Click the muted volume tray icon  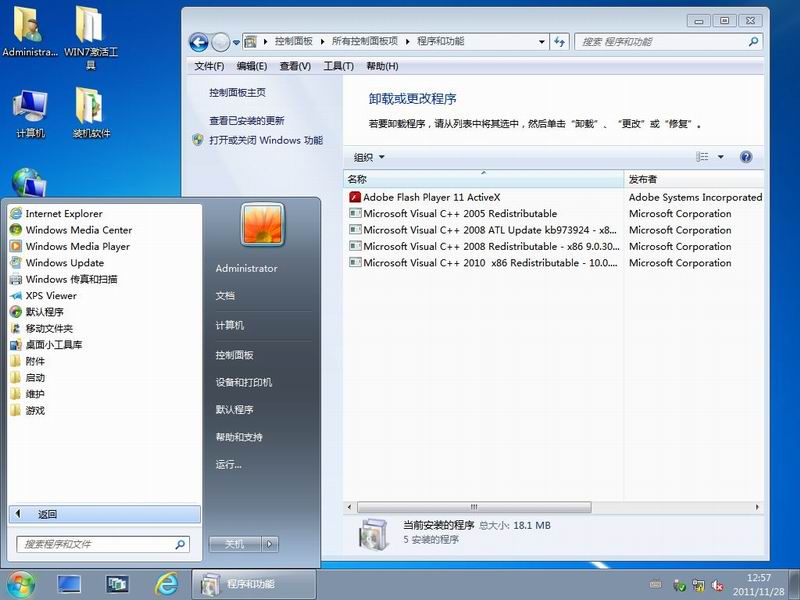(x=717, y=586)
